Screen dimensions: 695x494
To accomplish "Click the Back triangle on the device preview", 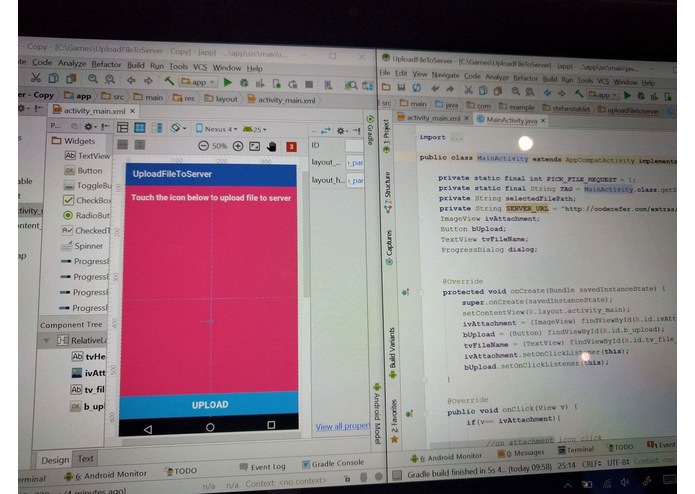I will tap(148, 429).
